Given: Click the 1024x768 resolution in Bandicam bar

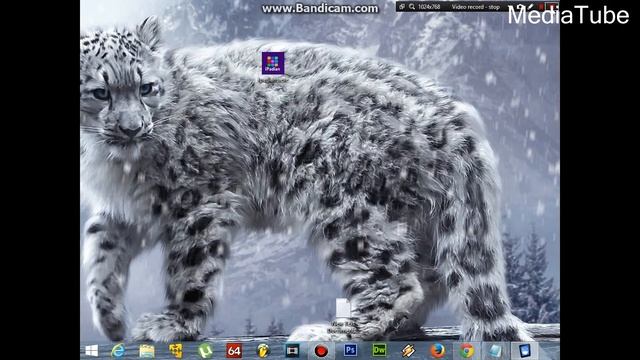Looking at the screenshot, I should 429,7.
